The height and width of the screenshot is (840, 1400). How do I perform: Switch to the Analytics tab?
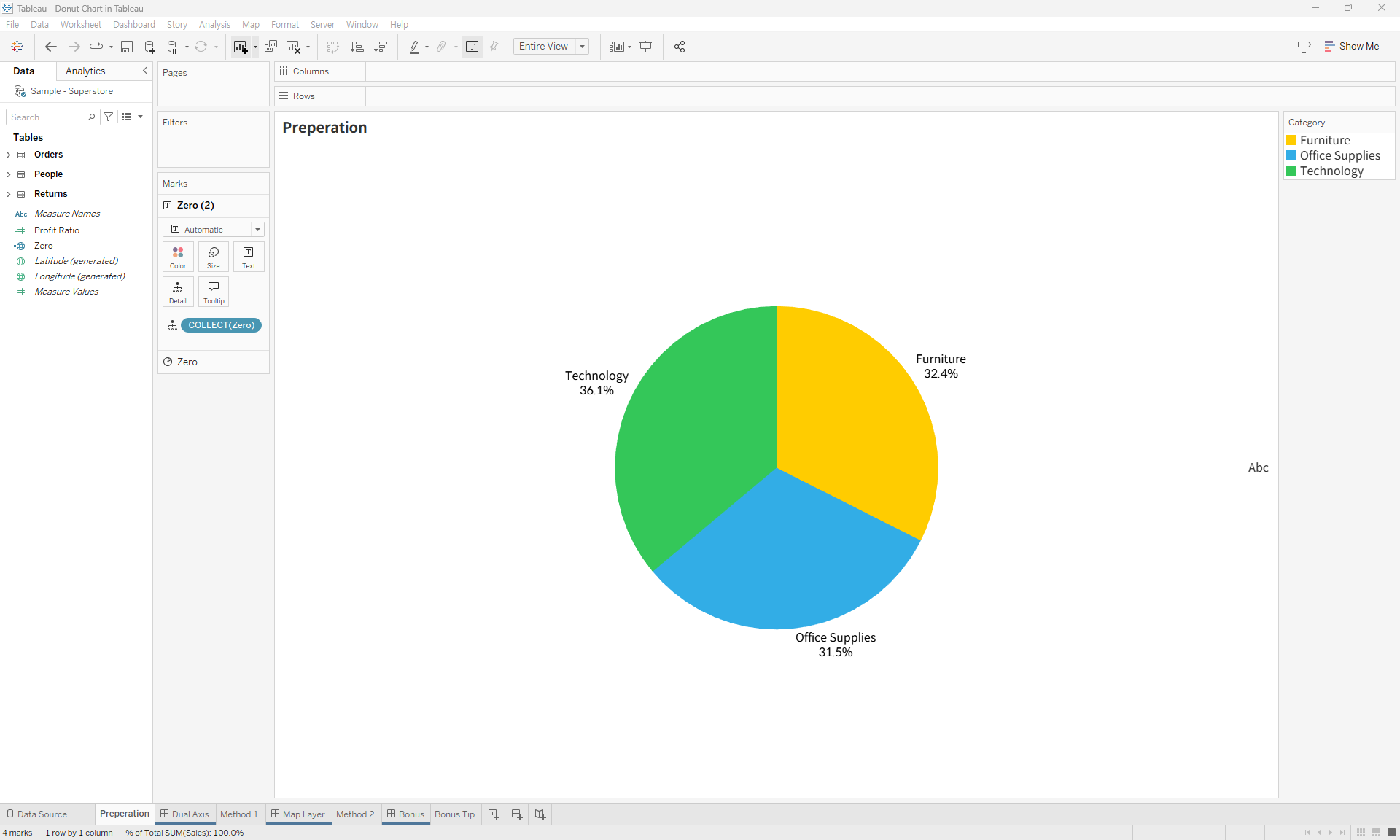click(x=85, y=71)
